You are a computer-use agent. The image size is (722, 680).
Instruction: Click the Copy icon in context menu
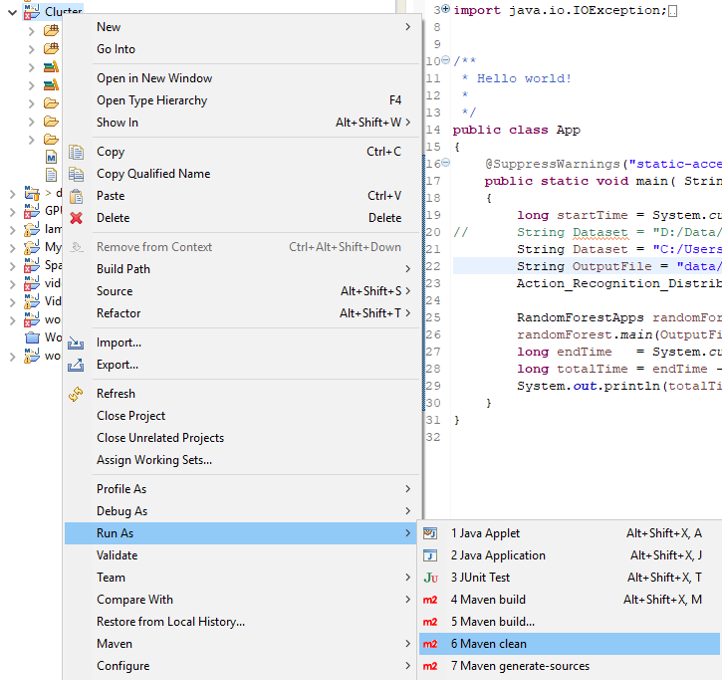click(x=76, y=152)
